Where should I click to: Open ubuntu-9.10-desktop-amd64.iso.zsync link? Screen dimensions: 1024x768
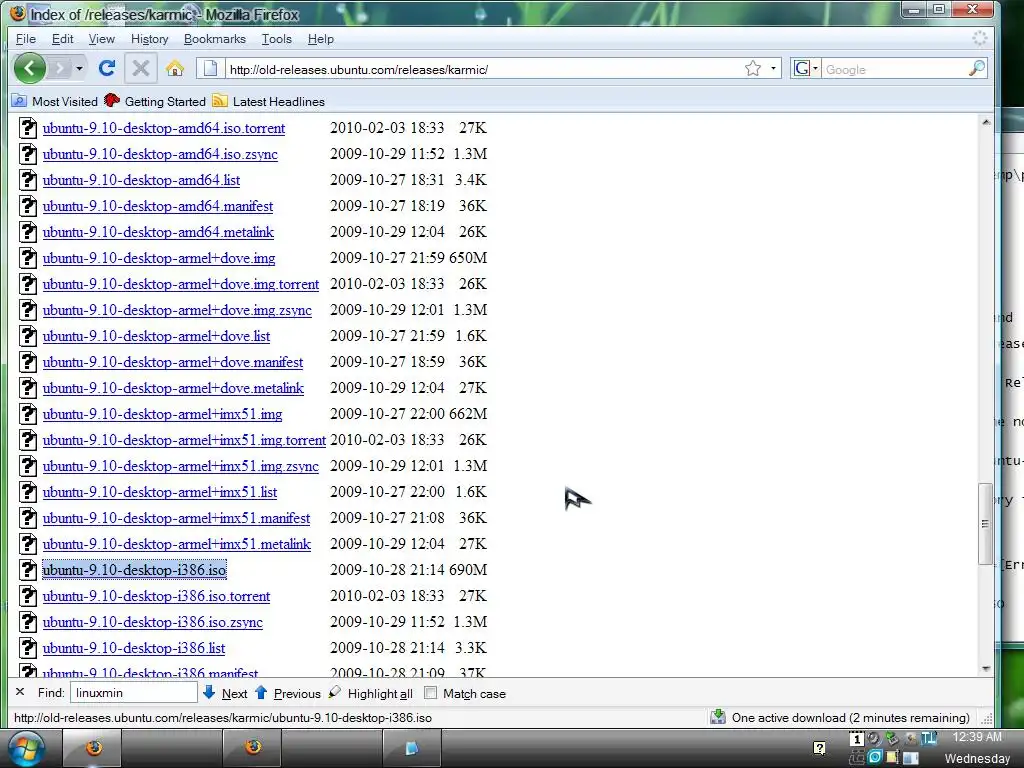(160, 154)
